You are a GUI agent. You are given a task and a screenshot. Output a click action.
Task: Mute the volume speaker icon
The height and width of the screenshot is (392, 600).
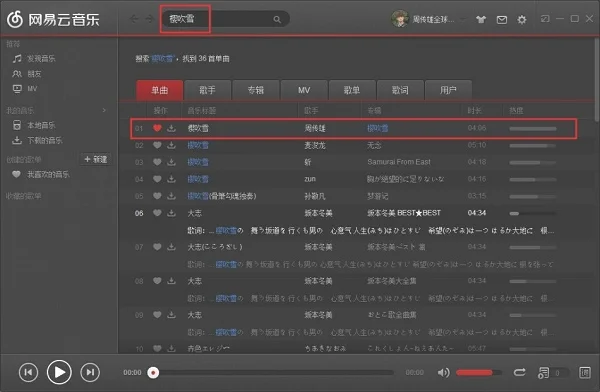(443, 372)
